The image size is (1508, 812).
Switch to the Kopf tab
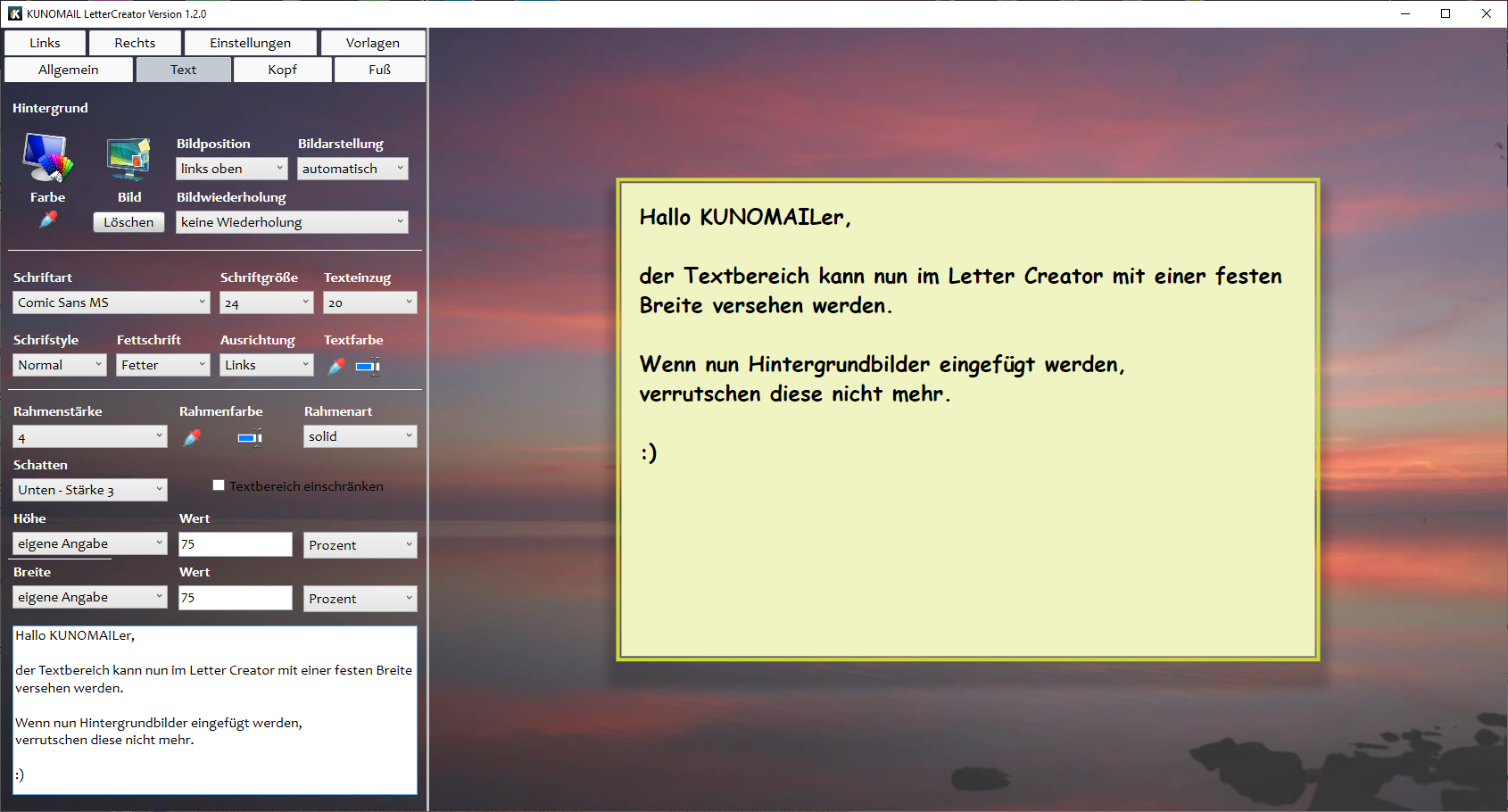point(283,70)
